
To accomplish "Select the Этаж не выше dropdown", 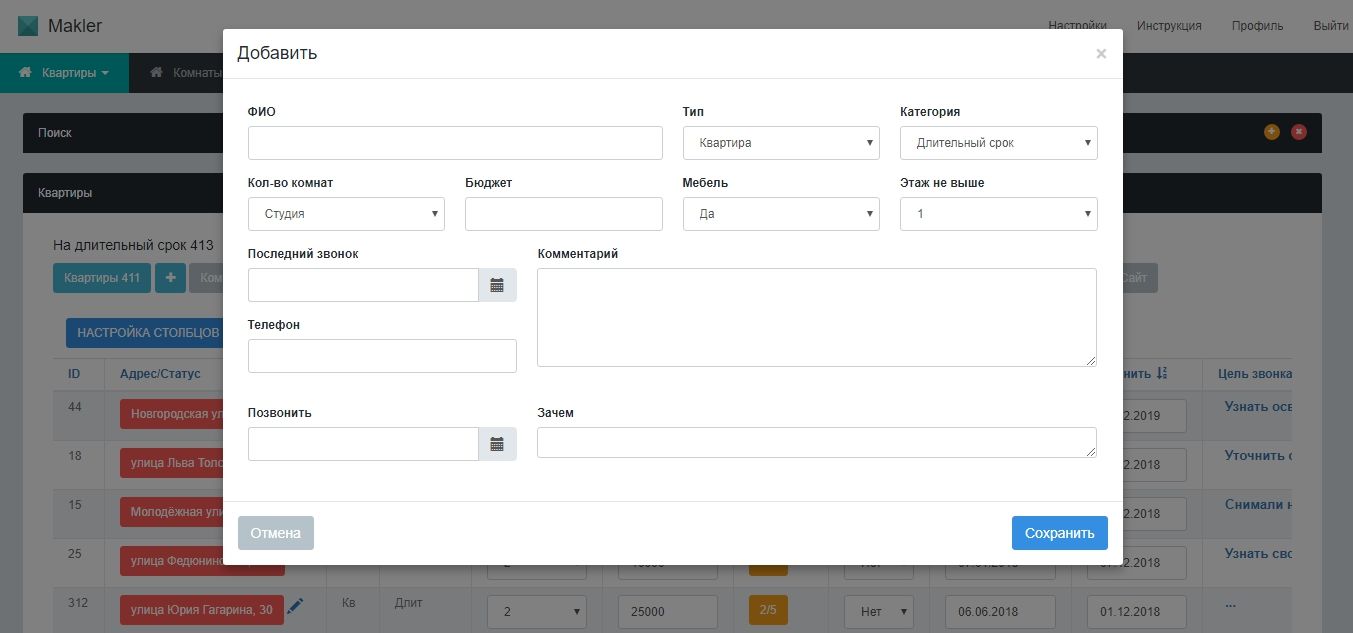I will (x=998, y=214).
